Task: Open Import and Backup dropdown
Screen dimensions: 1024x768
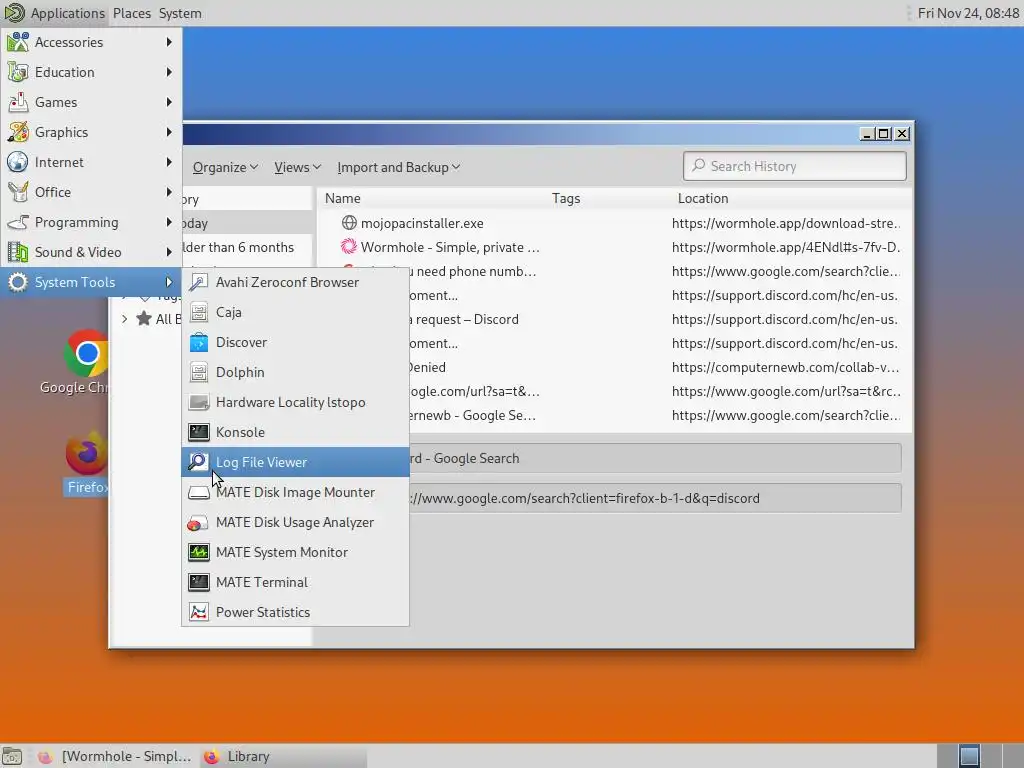Action: (x=398, y=167)
